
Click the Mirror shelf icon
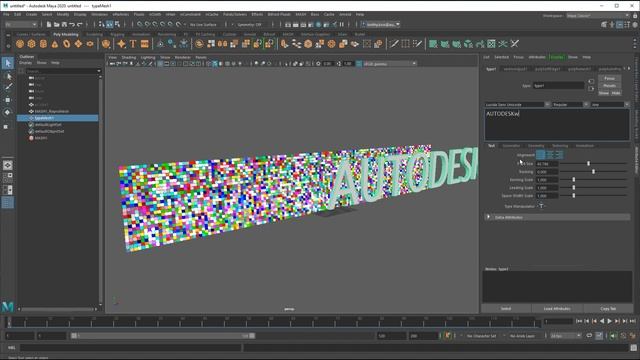[222, 44]
